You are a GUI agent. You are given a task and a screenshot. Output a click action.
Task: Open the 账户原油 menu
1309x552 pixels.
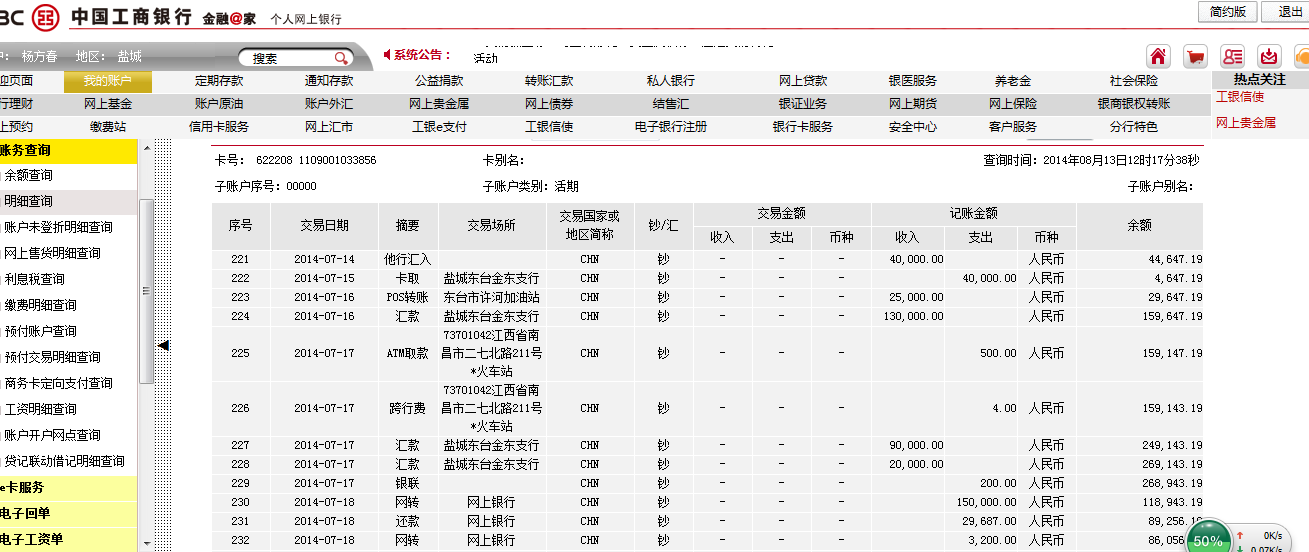tap(219, 104)
